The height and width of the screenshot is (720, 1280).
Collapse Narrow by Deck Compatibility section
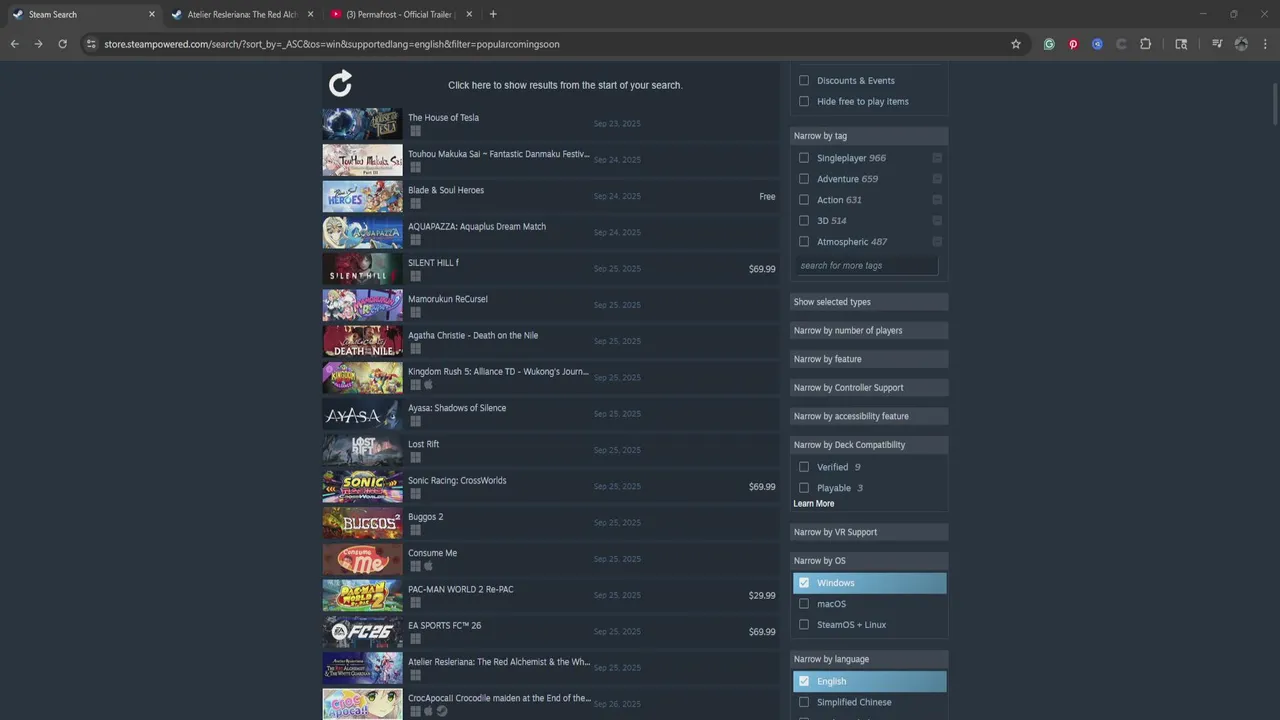(x=869, y=445)
